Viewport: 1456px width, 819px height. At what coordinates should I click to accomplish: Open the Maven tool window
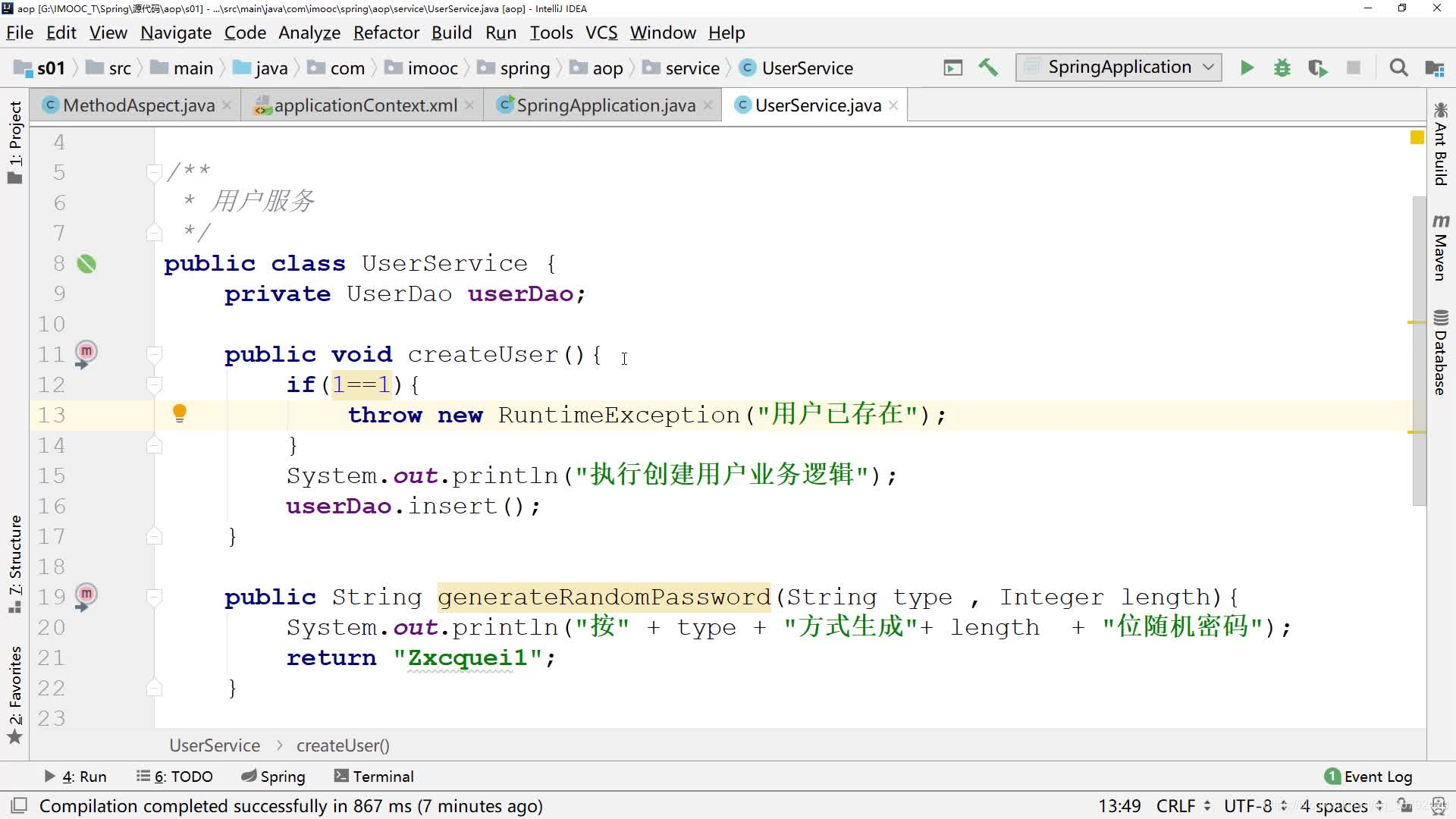(1441, 247)
